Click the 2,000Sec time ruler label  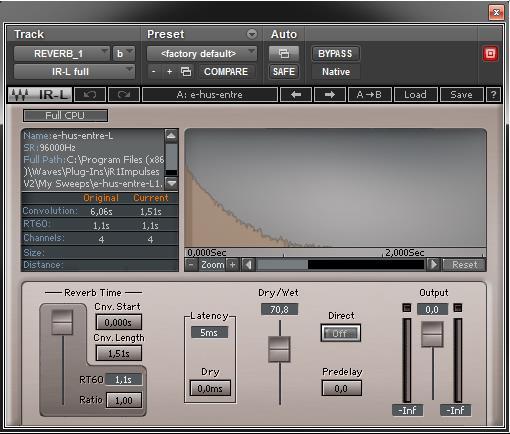[x=405, y=252]
